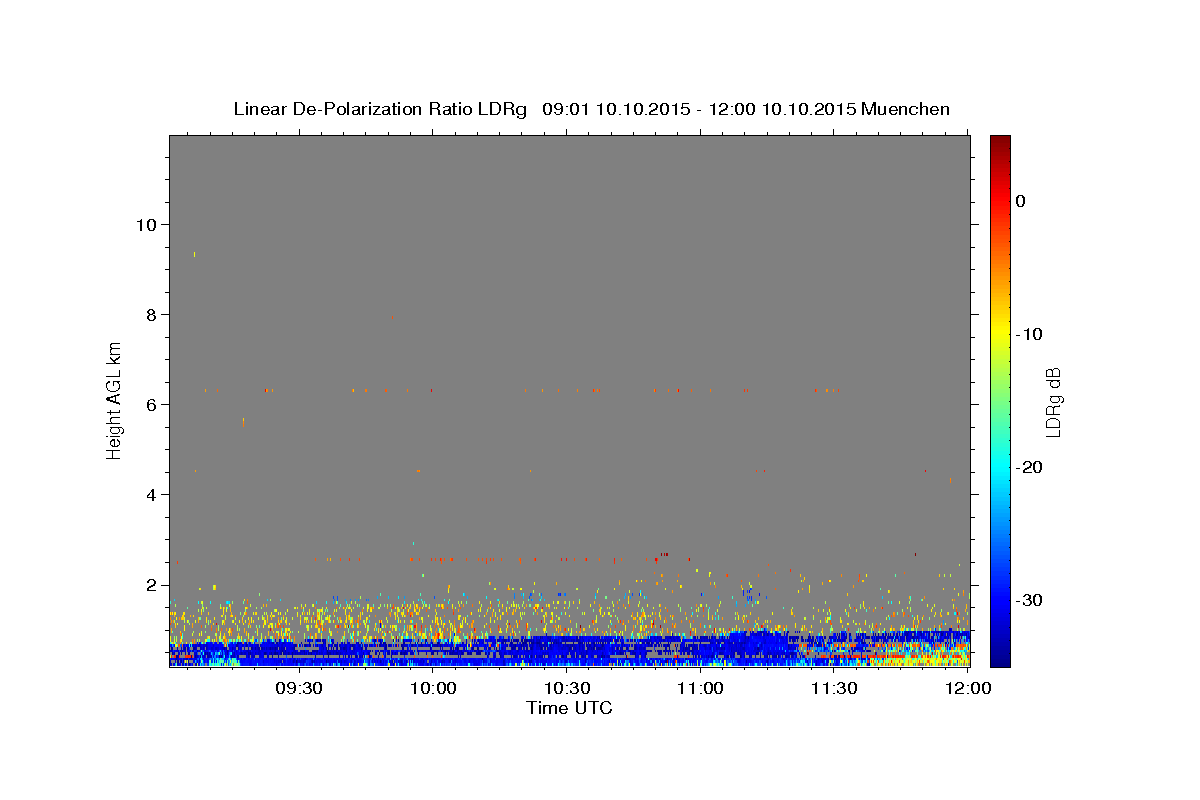Click the 11:30 time tick label
This screenshot has height=800, width=1200.
834,688
